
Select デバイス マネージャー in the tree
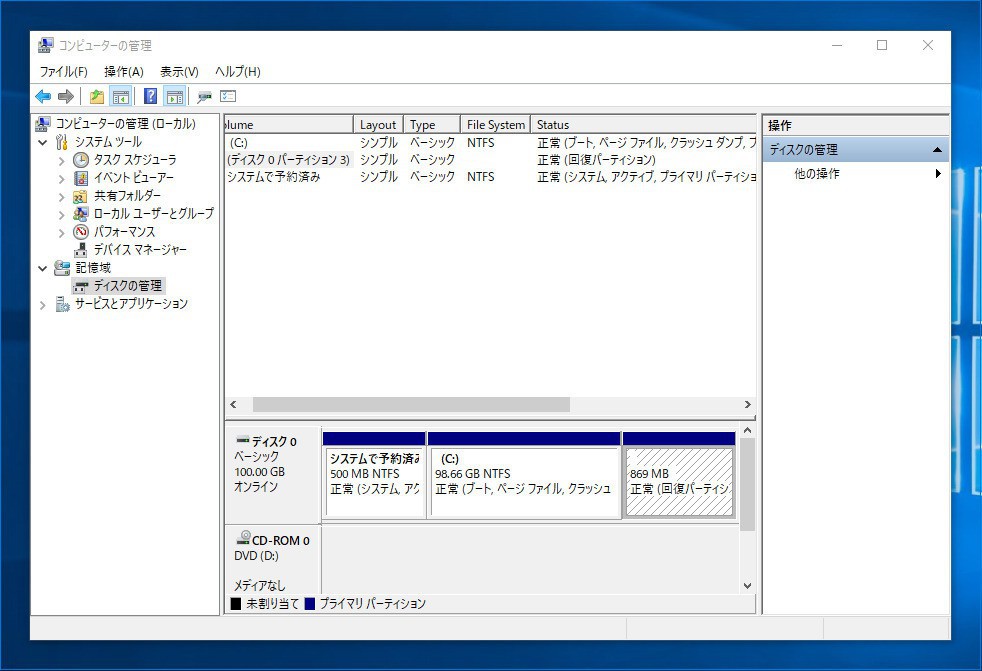pyautogui.click(x=139, y=250)
